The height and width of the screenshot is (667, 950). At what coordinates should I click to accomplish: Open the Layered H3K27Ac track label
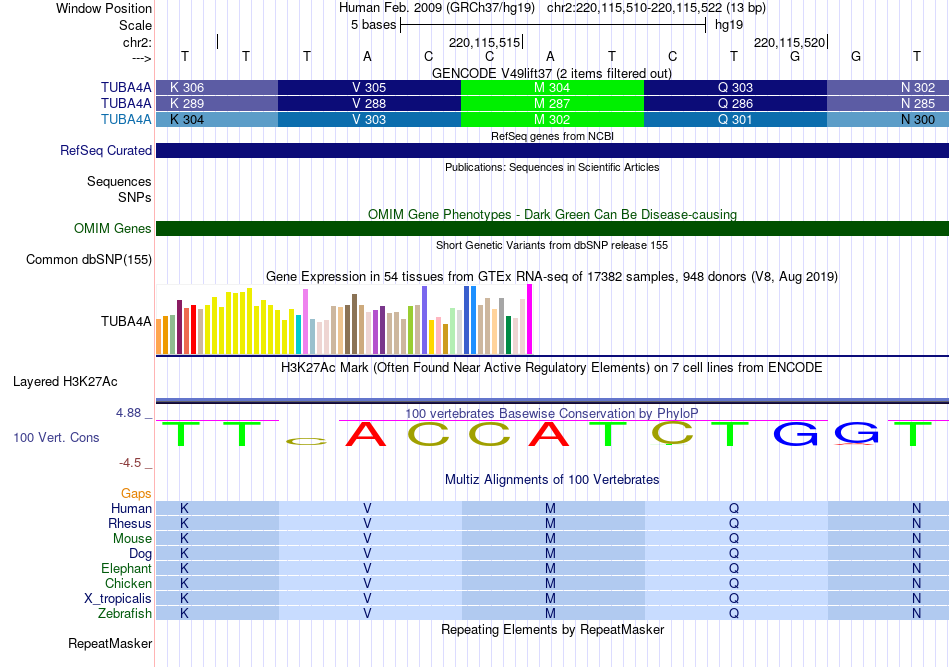click(x=65, y=382)
